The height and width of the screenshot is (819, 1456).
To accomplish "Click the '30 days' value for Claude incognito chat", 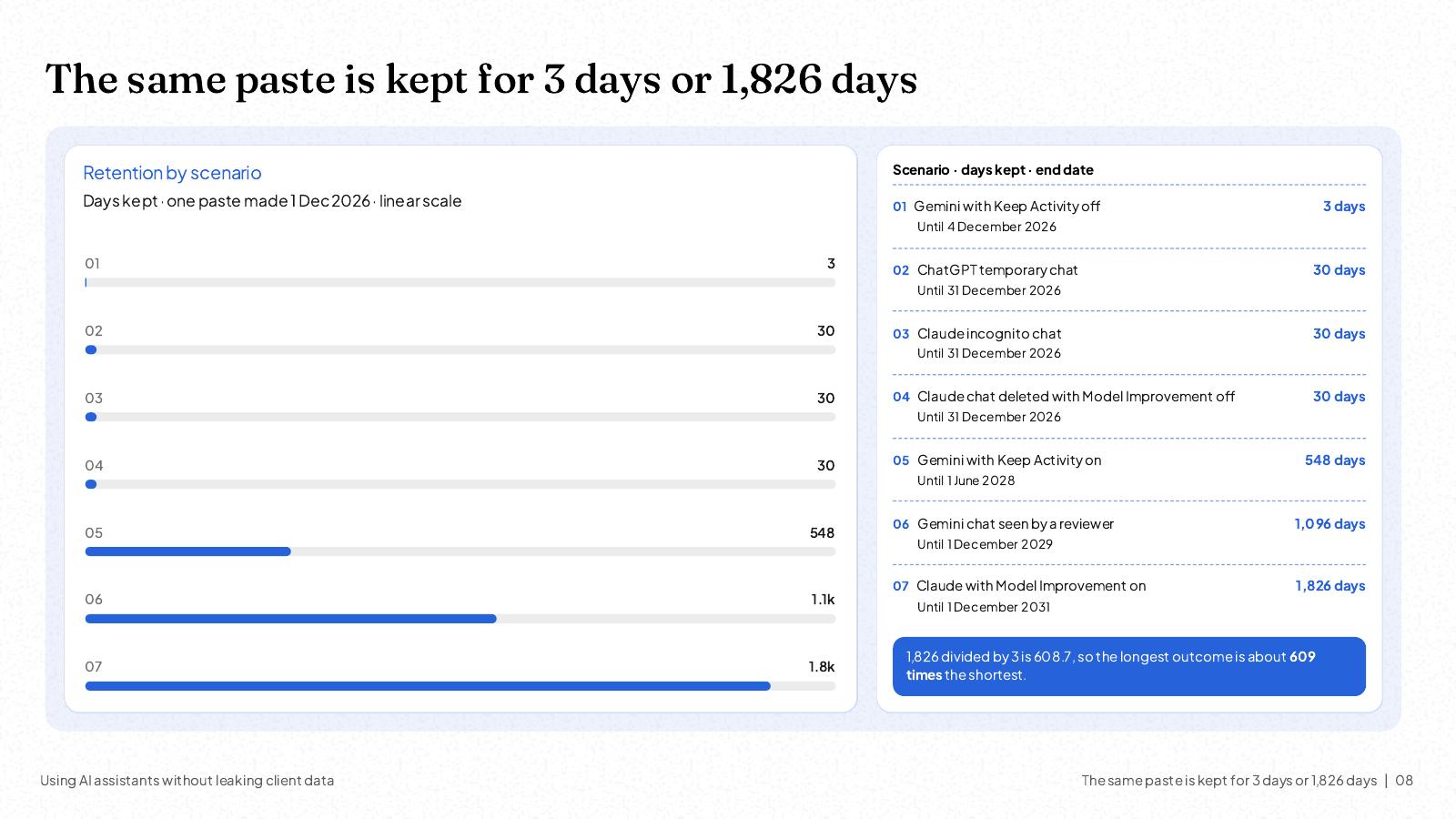I will tap(1340, 334).
